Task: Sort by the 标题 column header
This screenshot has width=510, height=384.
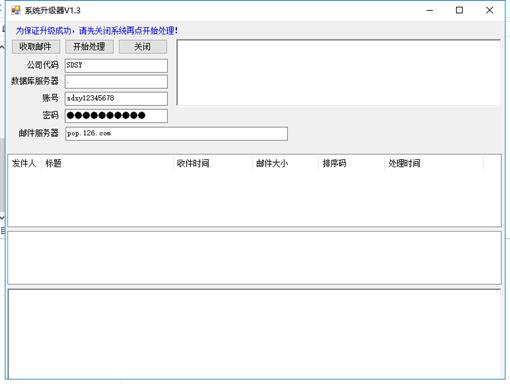Action: (107, 163)
